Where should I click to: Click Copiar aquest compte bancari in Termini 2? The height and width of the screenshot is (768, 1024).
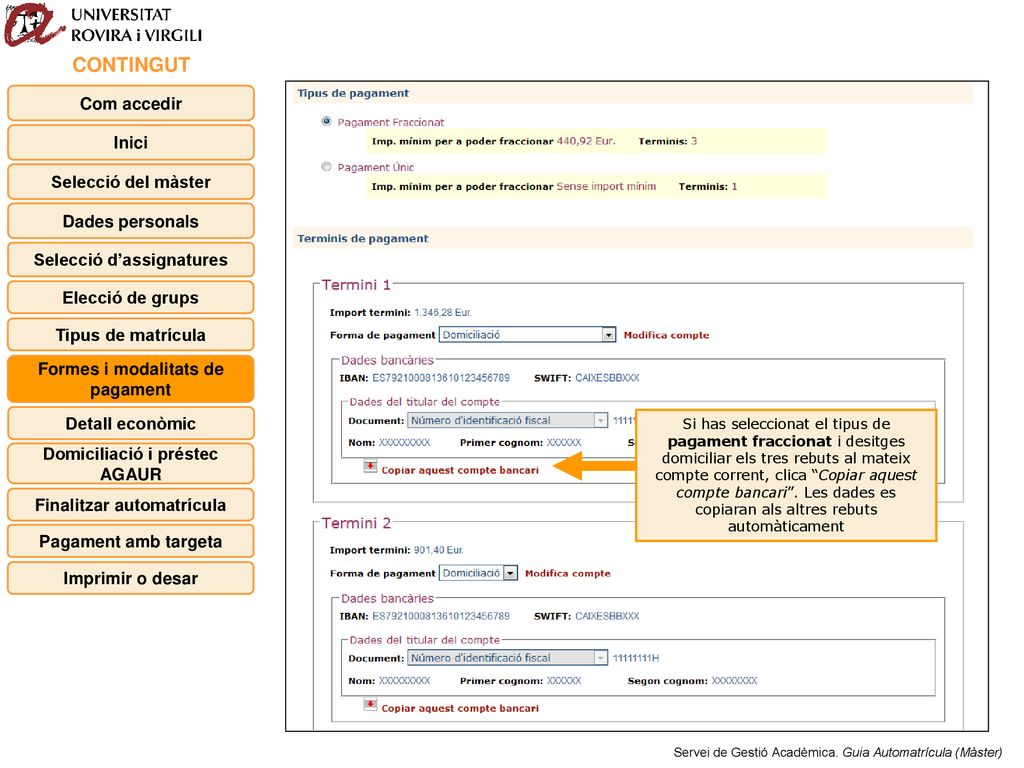(460, 708)
